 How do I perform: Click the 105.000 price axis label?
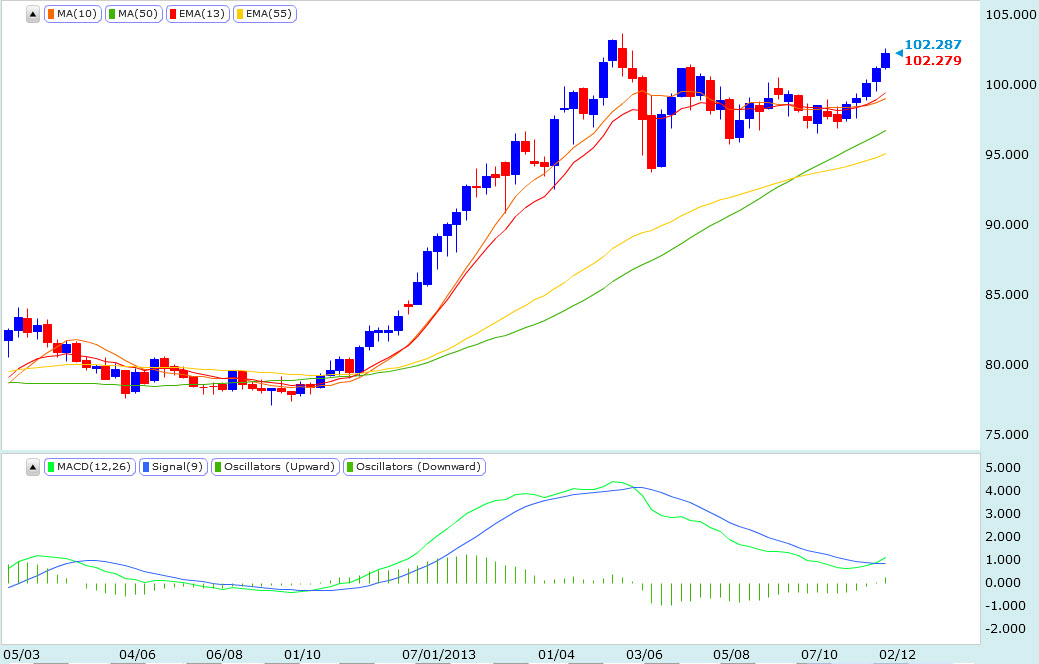click(x=1011, y=15)
